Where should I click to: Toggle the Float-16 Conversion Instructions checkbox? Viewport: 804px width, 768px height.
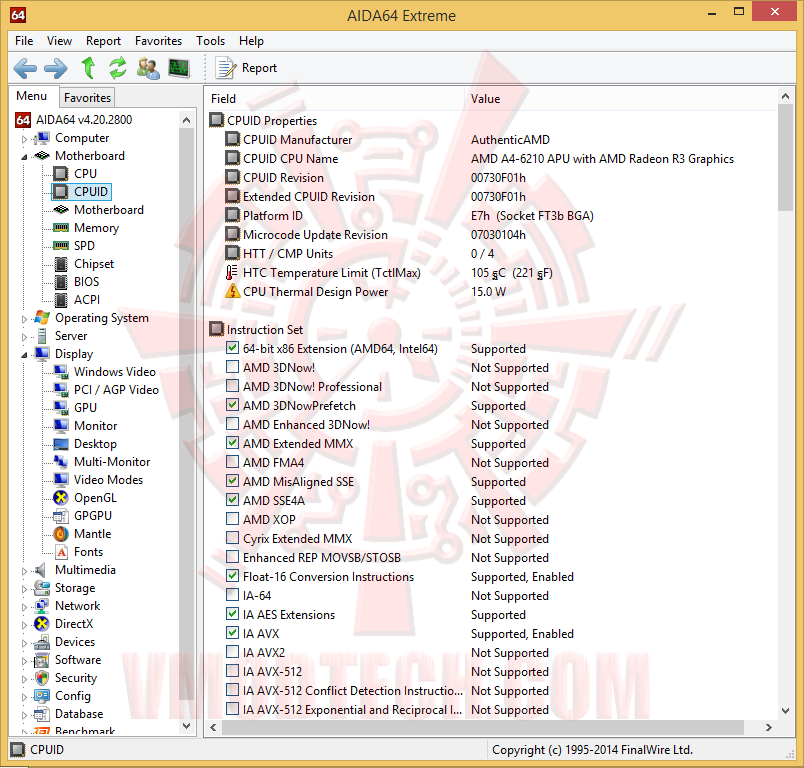pyautogui.click(x=232, y=575)
